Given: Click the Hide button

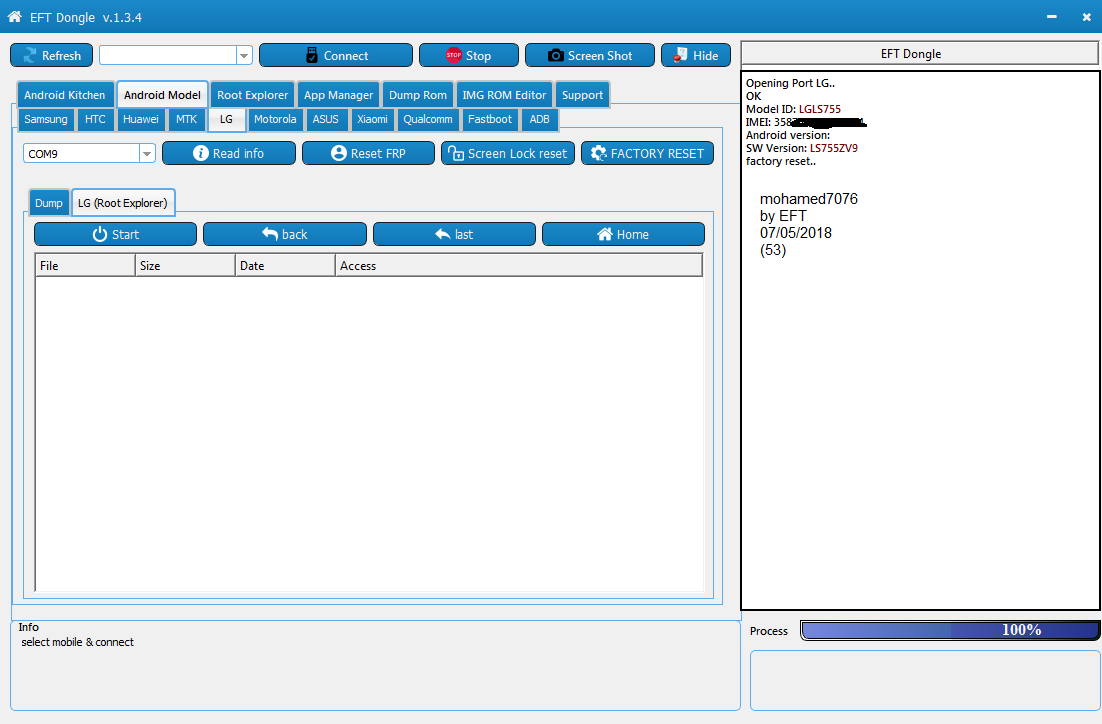Looking at the screenshot, I should click(696, 56).
